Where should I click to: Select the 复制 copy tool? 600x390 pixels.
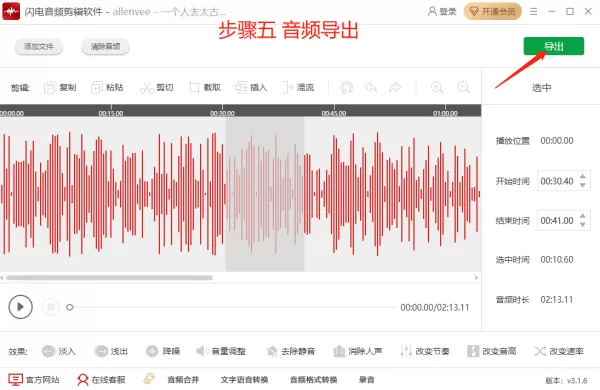60,88
